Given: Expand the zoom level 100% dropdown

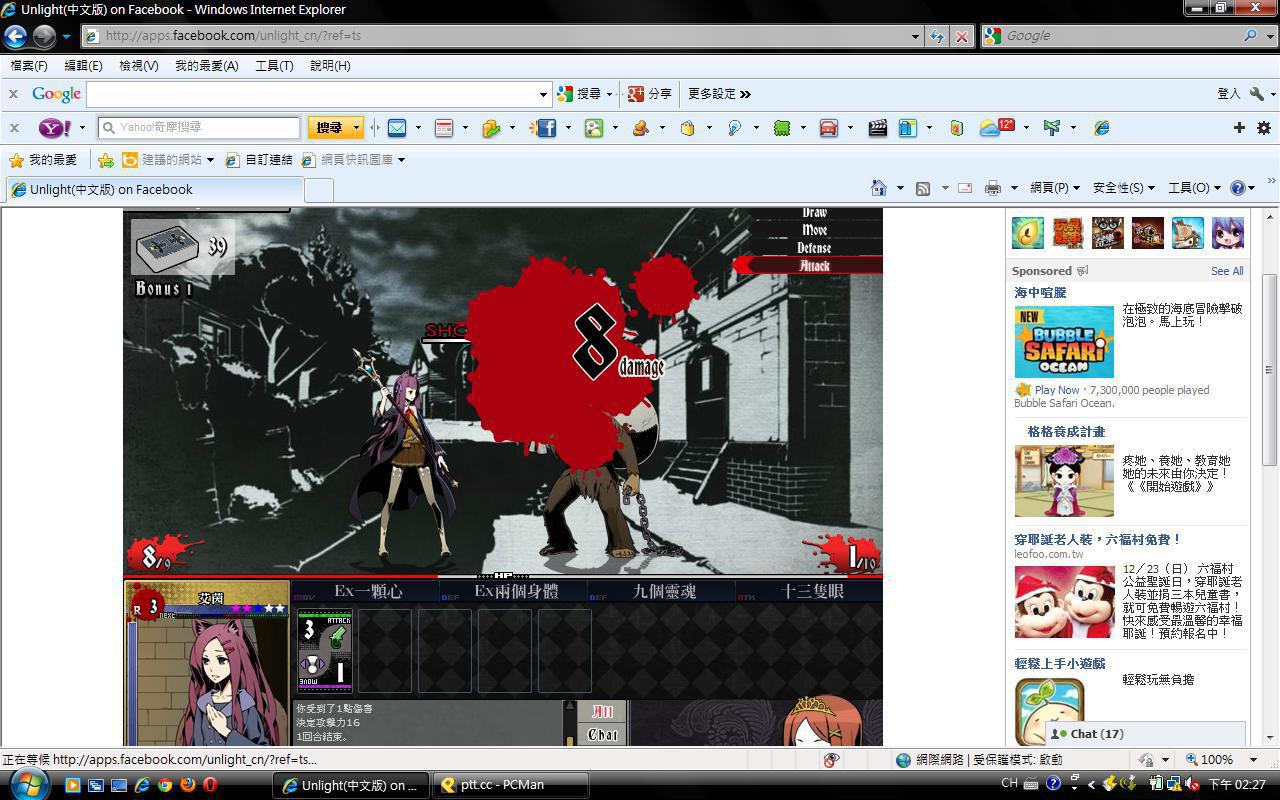Looking at the screenshot, I should [x=1252, y=760].
